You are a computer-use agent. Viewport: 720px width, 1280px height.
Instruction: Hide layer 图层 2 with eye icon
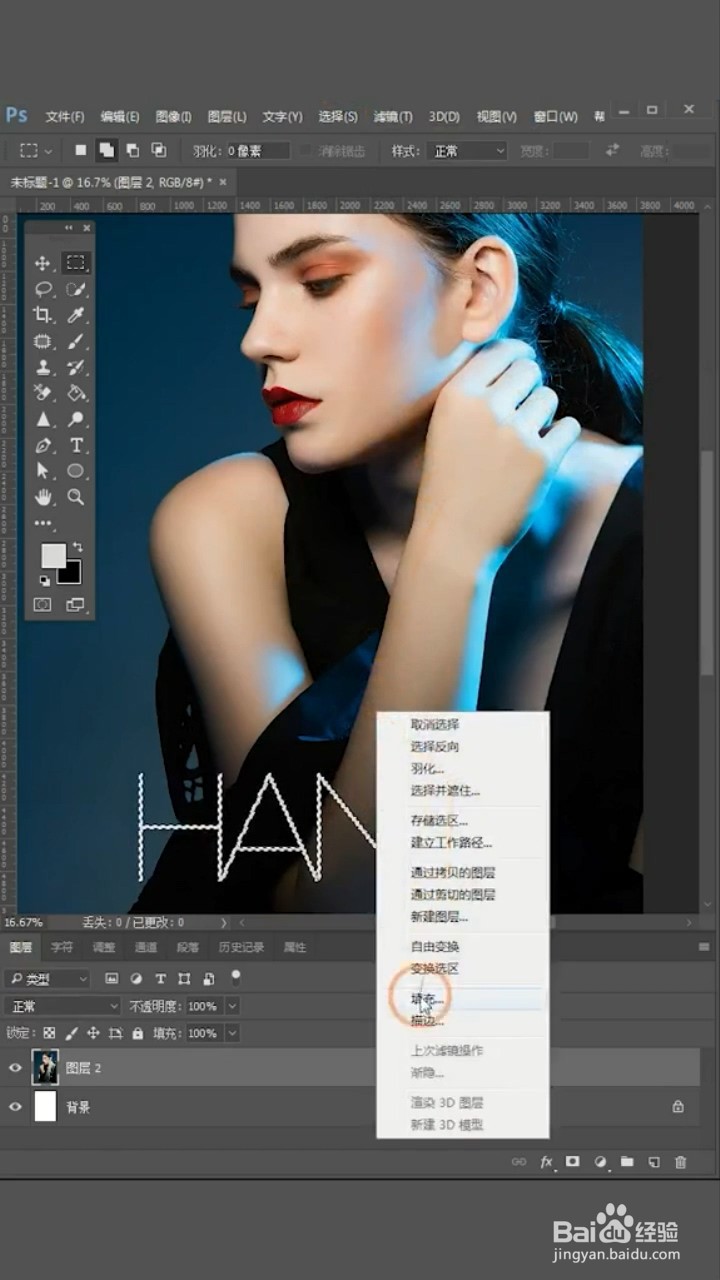[15, 1068]
